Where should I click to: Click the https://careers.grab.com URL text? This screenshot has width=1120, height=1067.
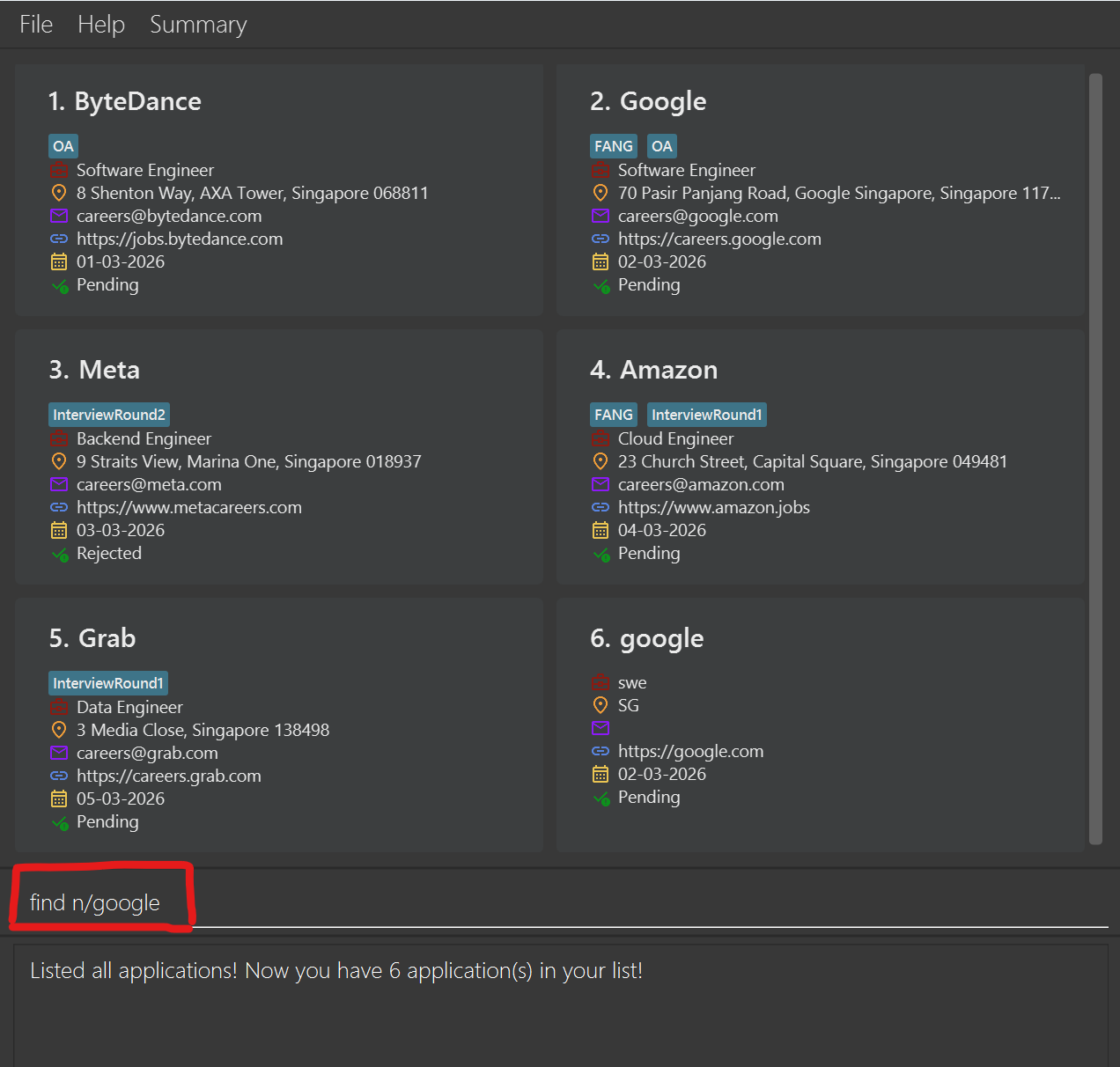click(x=169, y=776)
